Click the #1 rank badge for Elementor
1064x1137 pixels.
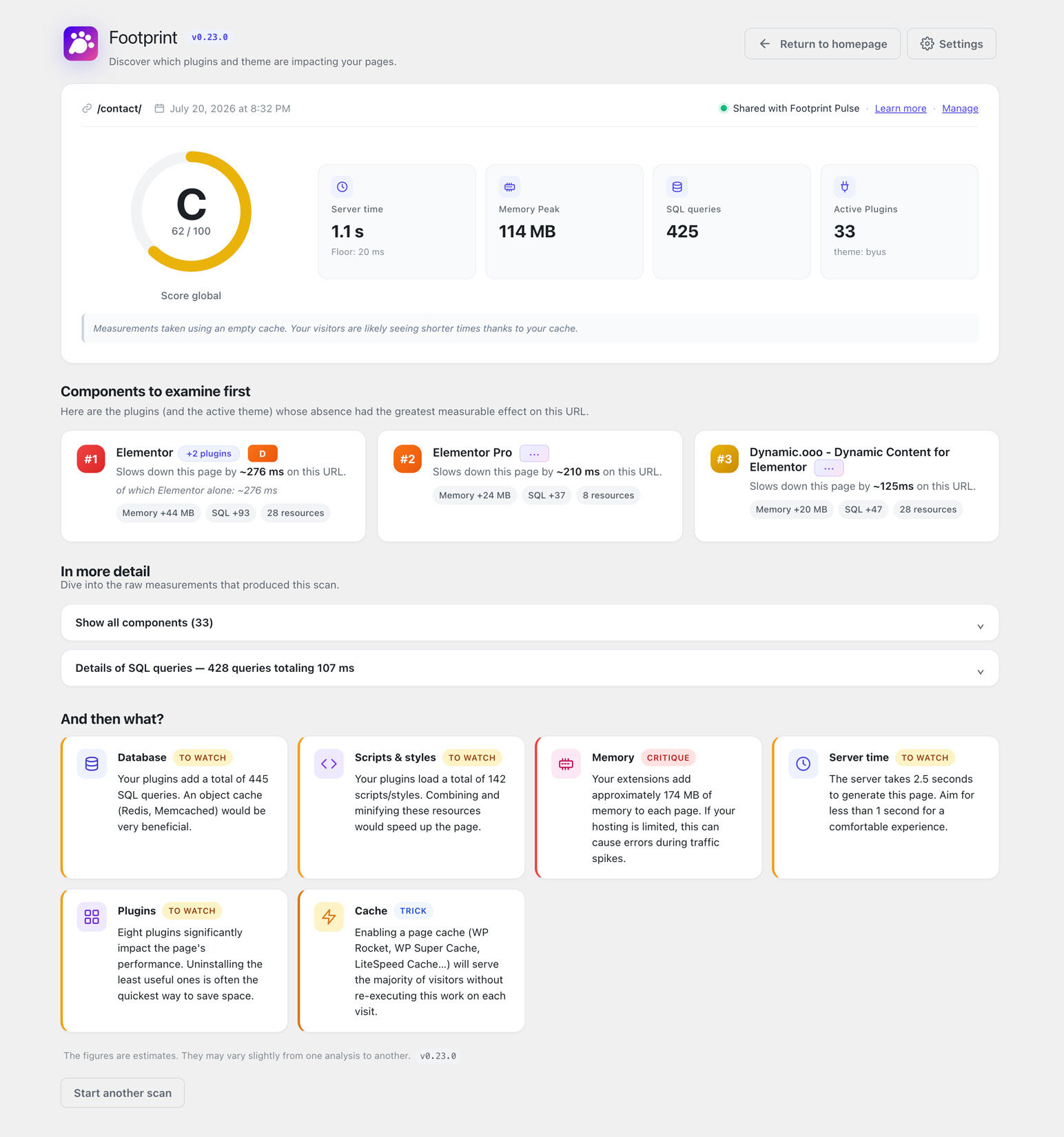click(91, 459)
